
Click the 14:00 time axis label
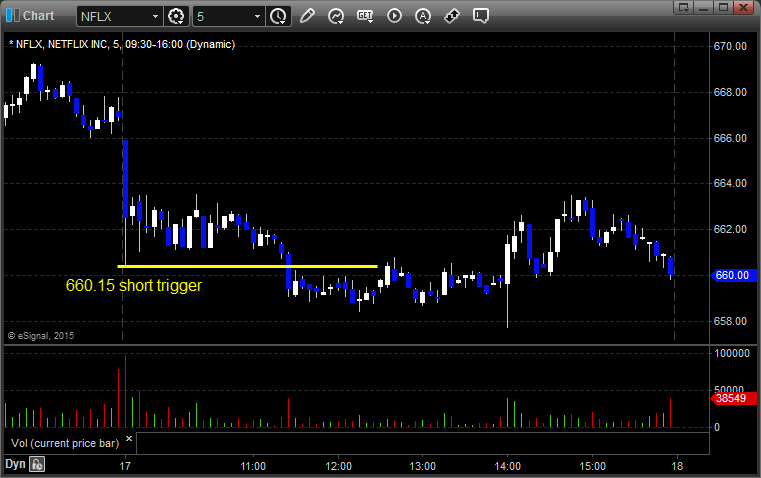coord(508,466)
